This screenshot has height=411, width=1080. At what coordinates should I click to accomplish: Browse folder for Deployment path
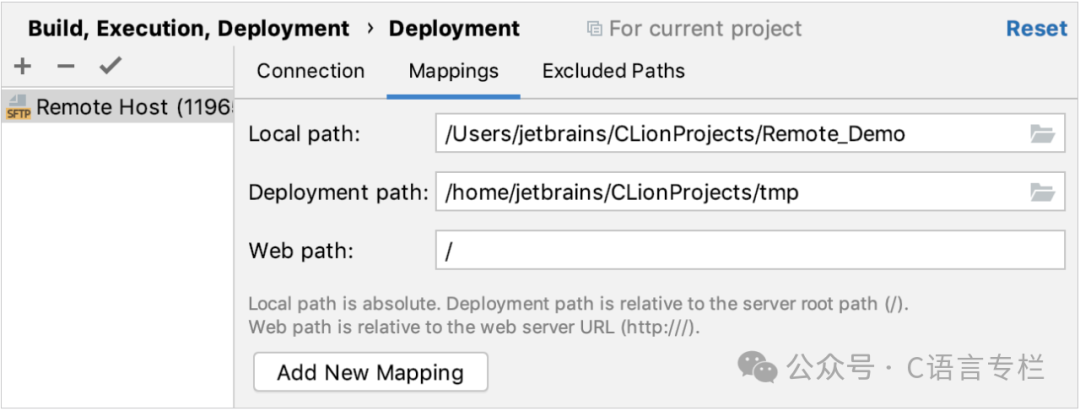pos(1042,192)
